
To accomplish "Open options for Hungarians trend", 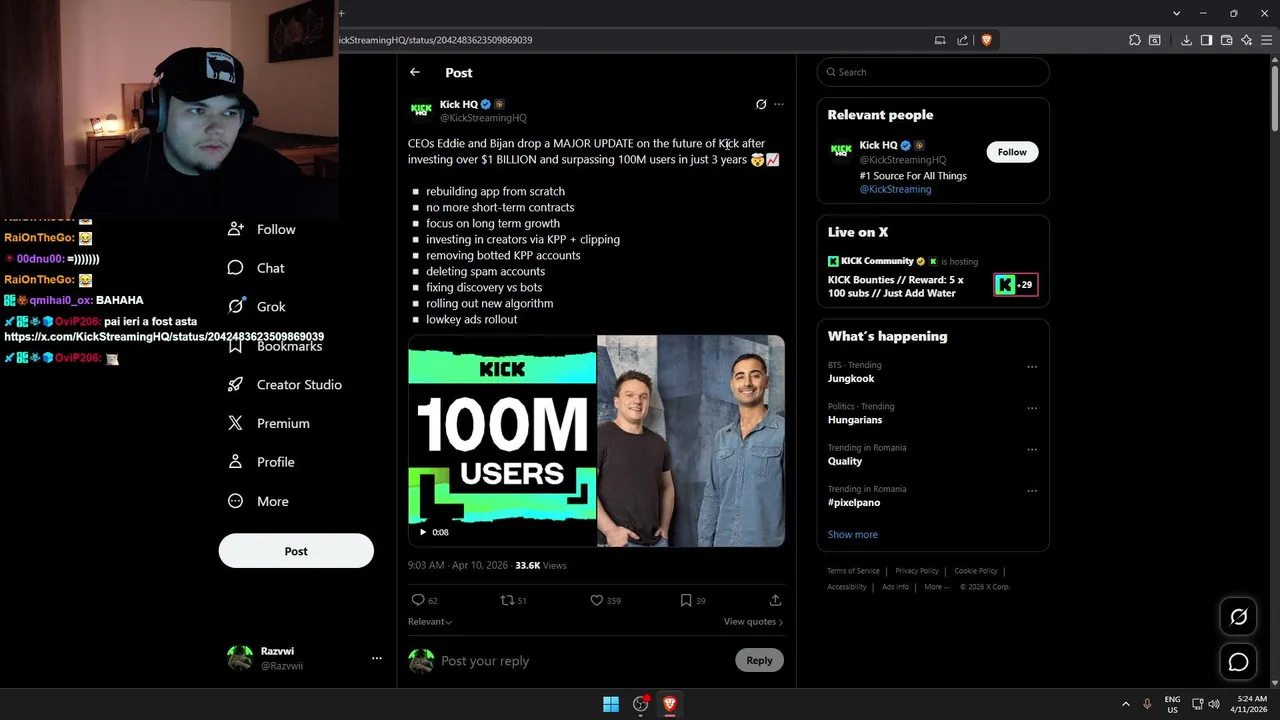I will (x=1032, y=408).
